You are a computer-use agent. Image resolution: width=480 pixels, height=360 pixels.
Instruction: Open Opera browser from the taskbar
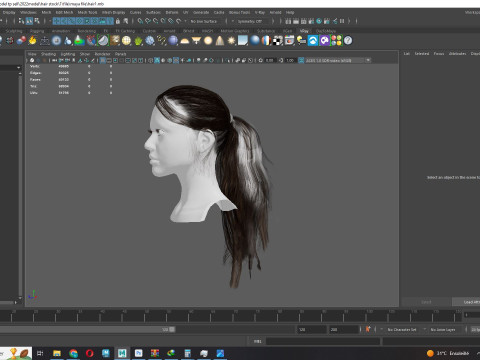click(89, 353)
